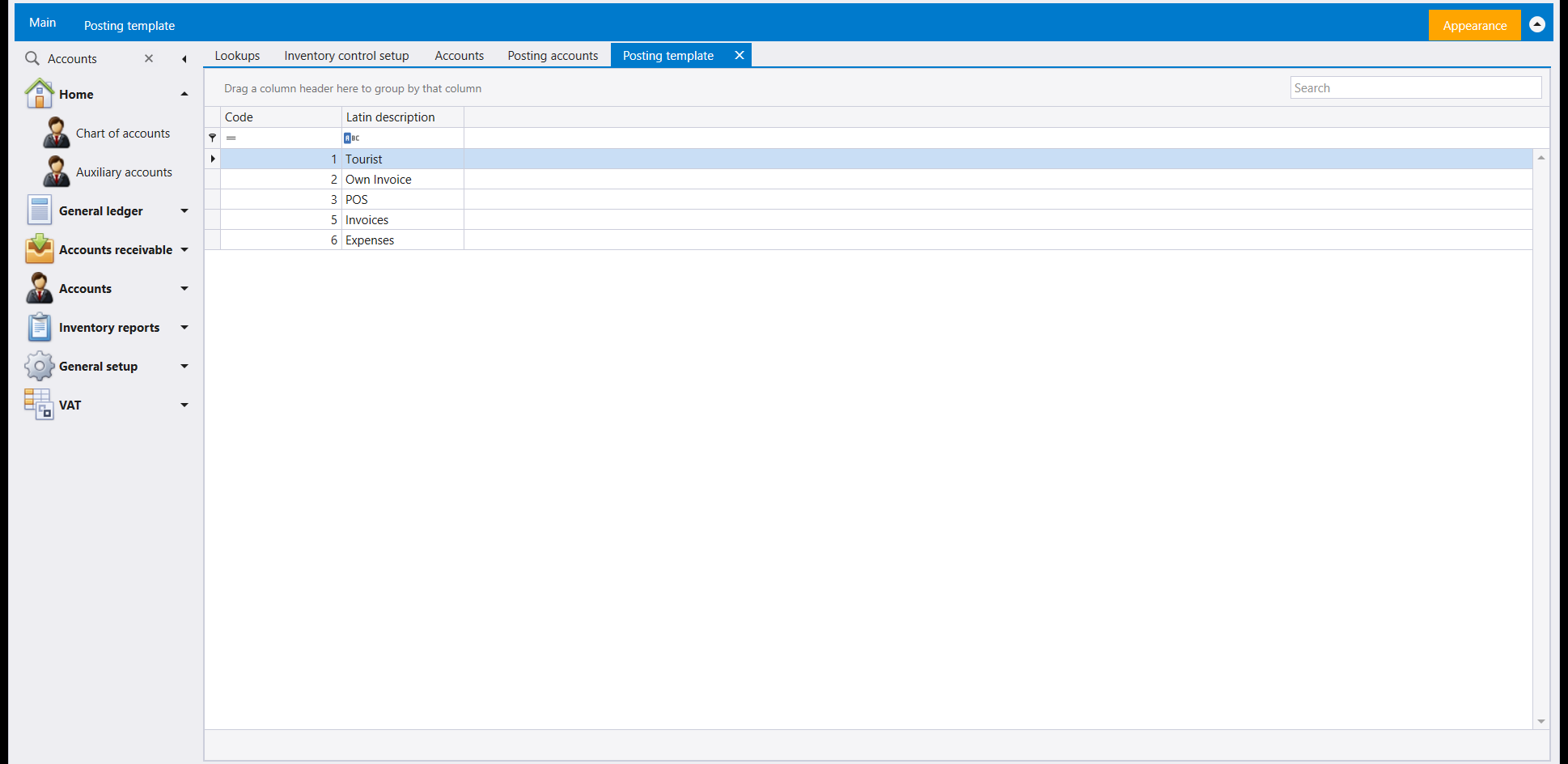
Task: Expand the Accounts receivable section
Action: click(x=184, y=249)
